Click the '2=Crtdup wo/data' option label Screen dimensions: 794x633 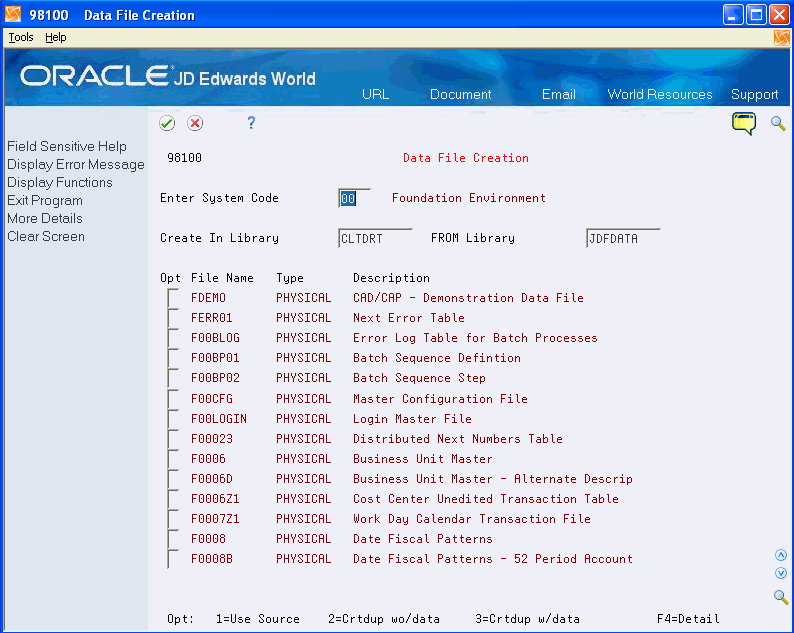(x=383, y=619)
